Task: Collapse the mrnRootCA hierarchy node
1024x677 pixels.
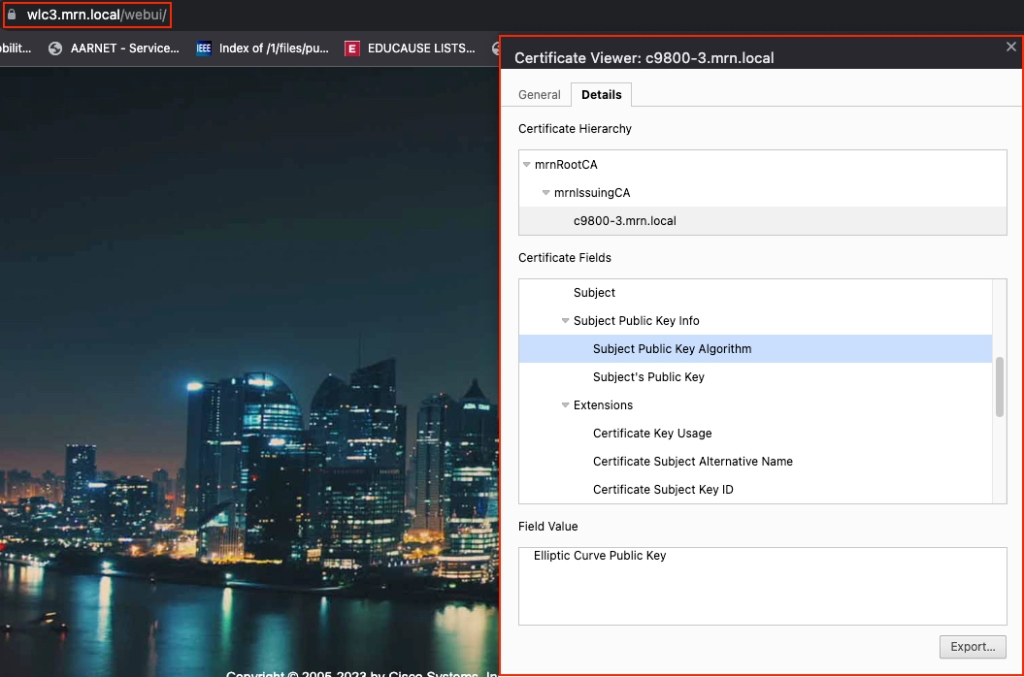Action: tap(527, 165)
